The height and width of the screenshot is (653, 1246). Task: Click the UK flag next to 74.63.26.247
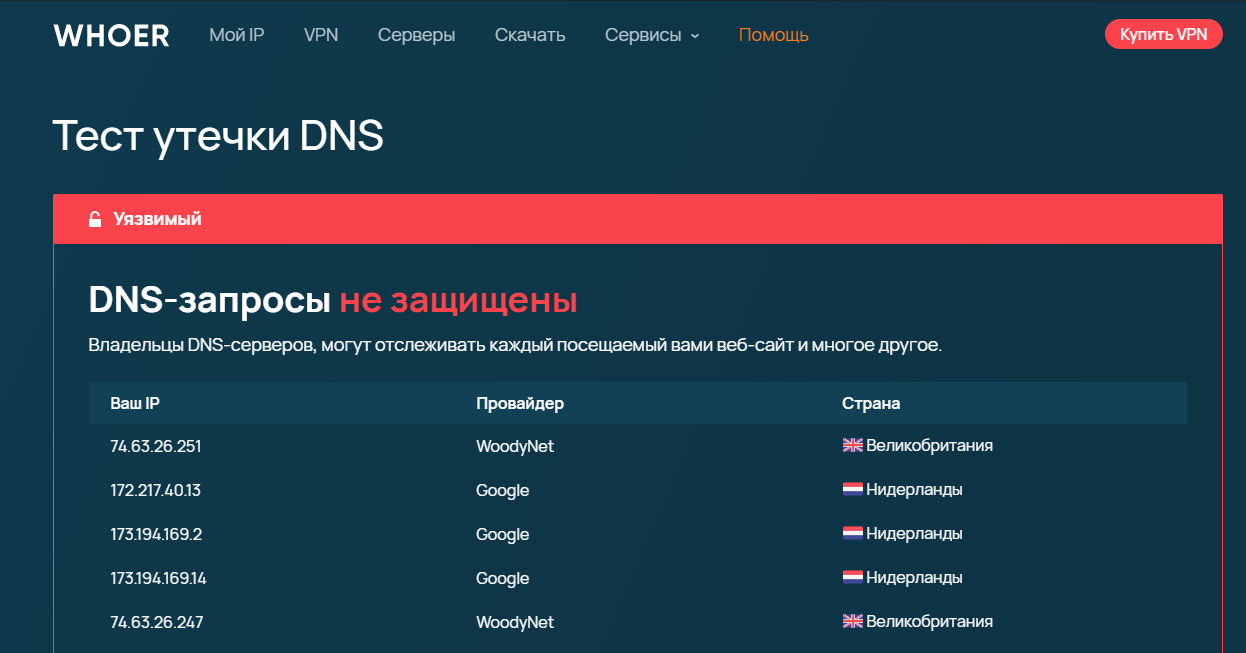[852, 622]
